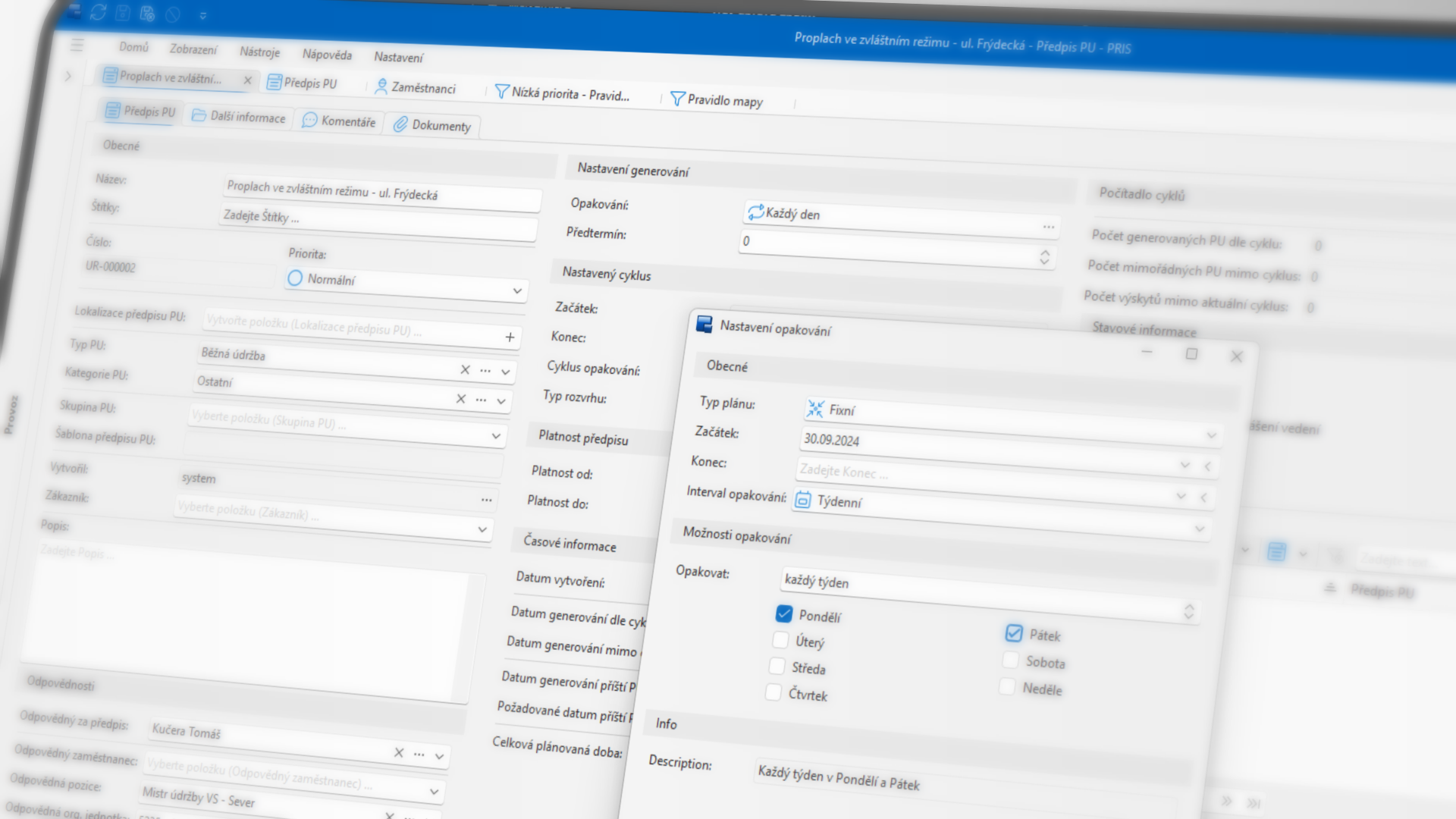Select the Předpis PU sub-tab

click(x=141, y=111)
